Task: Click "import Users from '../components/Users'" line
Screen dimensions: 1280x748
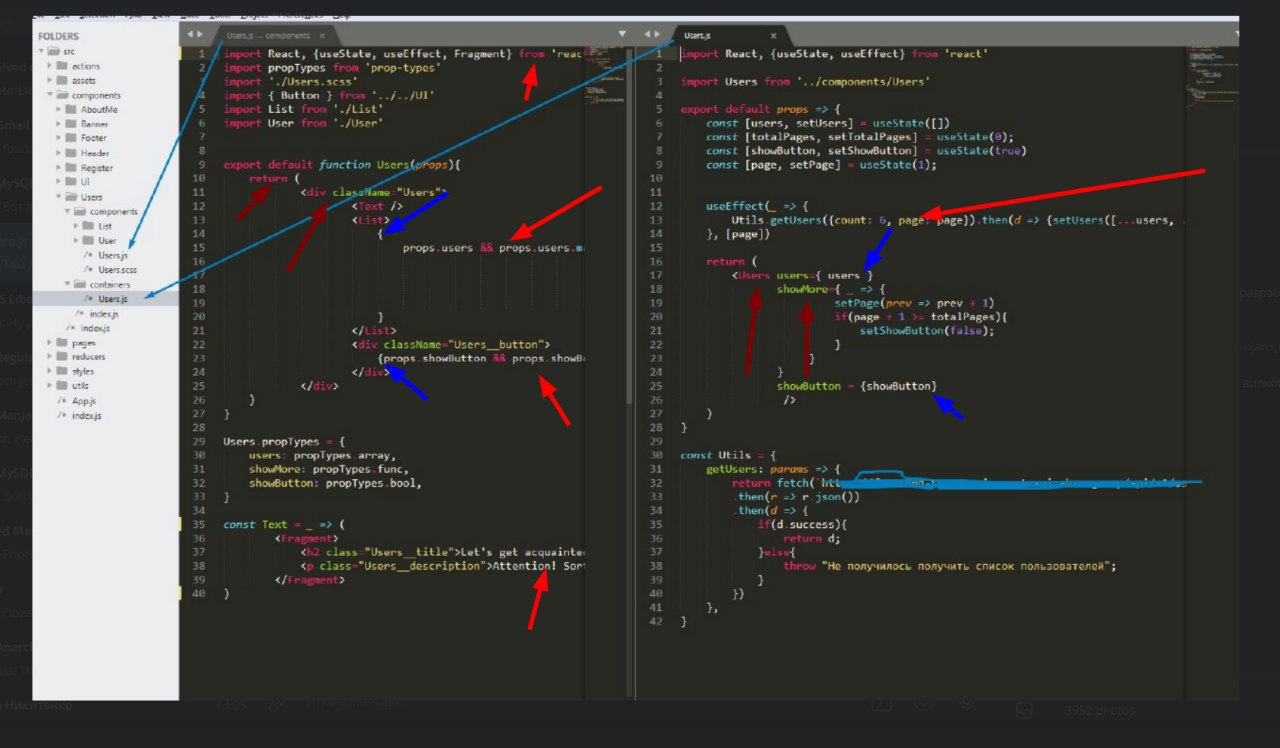Action: 805,81
